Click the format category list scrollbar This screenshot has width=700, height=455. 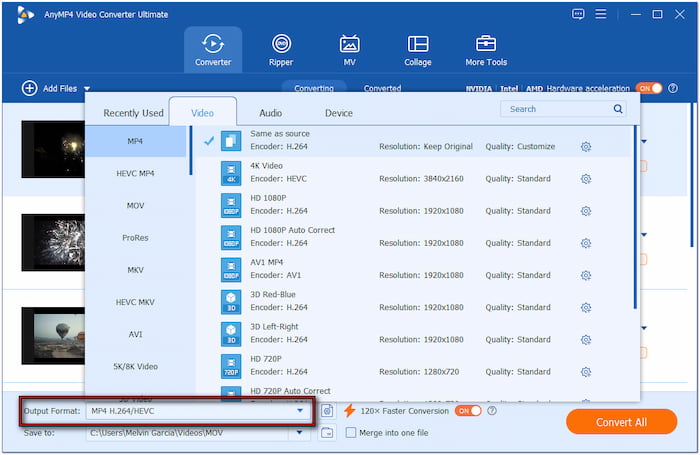(x=191, y=150)
